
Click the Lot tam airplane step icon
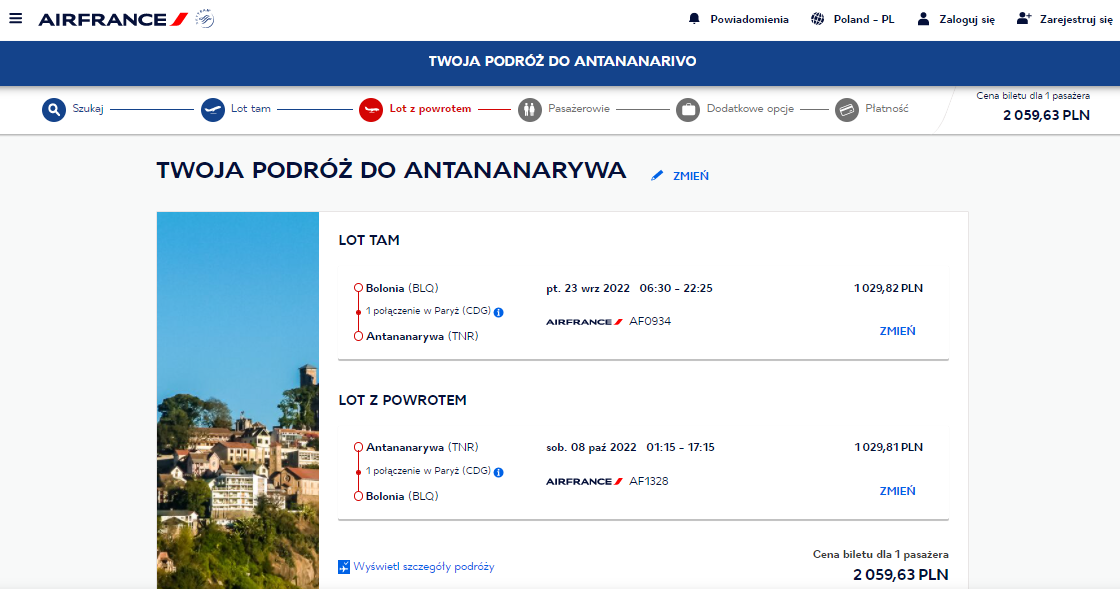(212, 110)
